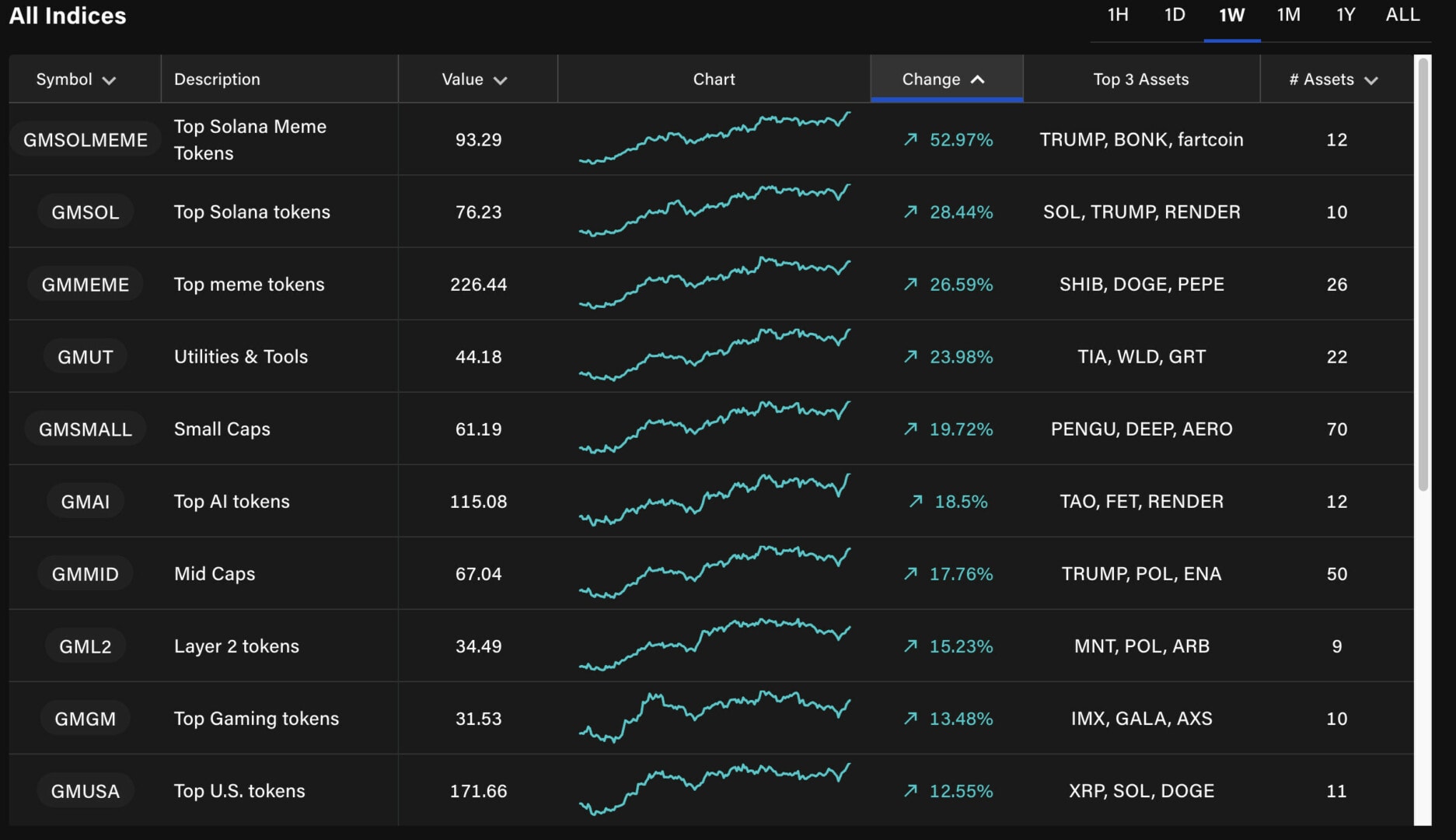The image size is (1456, 840).
Task: Switch to the 1M timeframe tab
Action: (1288, 16)
